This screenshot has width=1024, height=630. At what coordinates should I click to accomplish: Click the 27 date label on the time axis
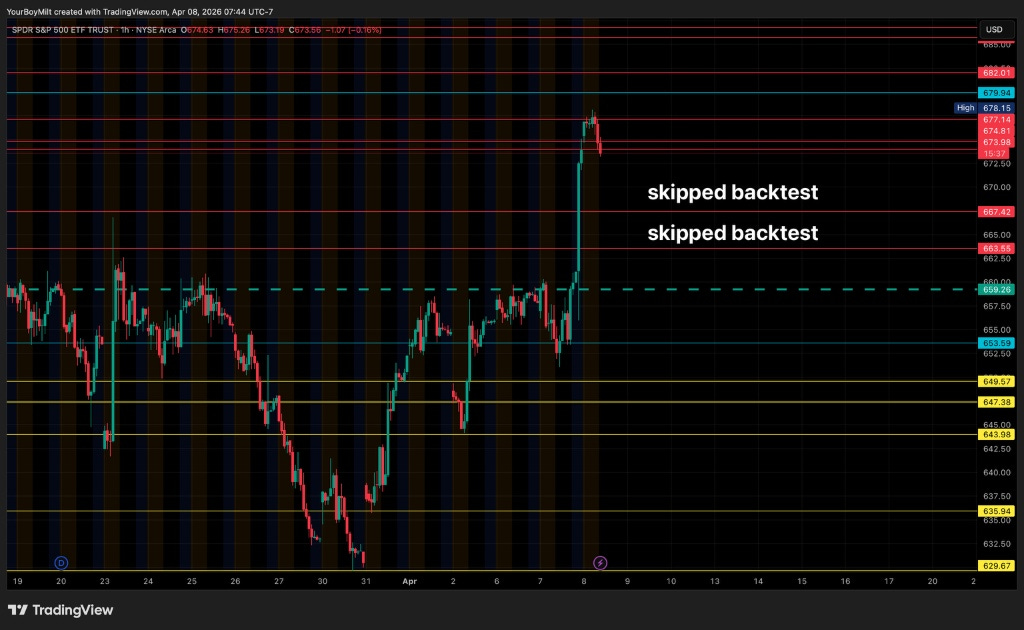(279, 581)
